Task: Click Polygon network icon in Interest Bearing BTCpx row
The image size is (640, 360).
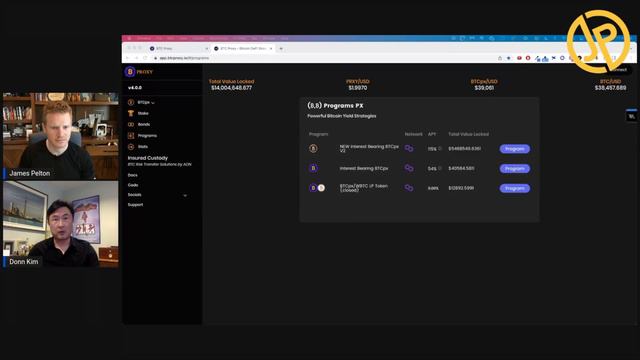Action: click(409, 168)
